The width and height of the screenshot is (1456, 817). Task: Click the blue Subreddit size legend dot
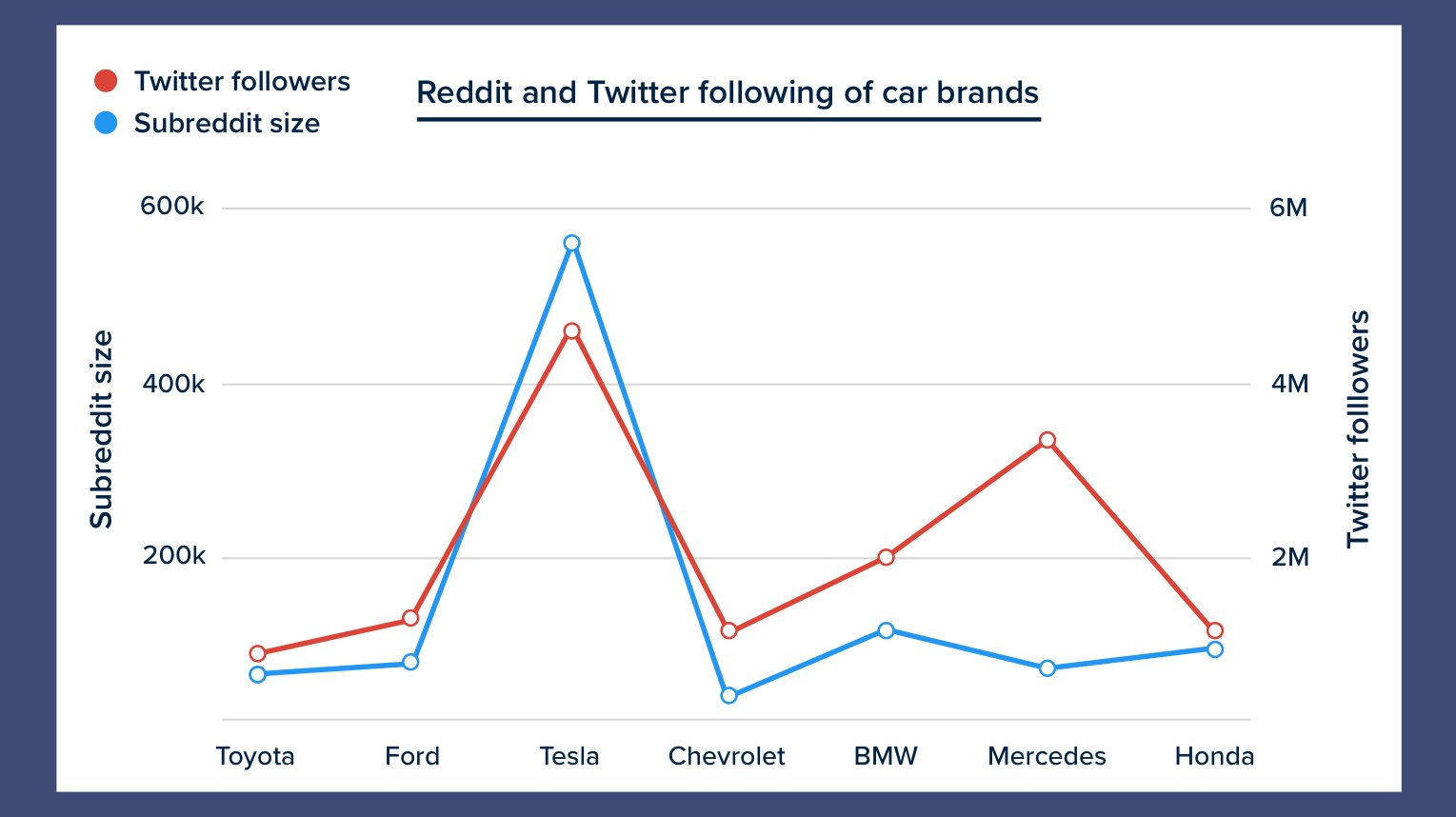click(106, 123)
